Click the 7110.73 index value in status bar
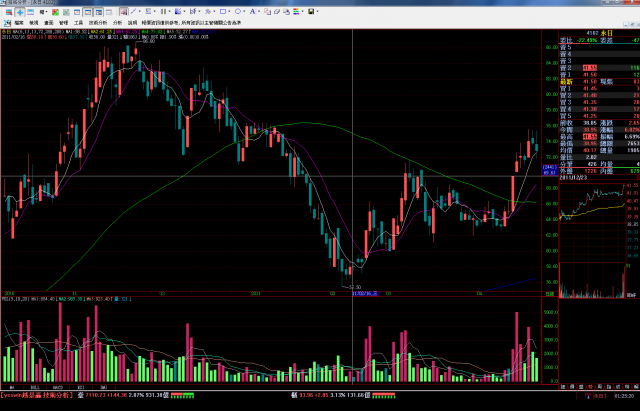Screen dimensions: 640x411 pyautogui.click(x=96, y=395)
